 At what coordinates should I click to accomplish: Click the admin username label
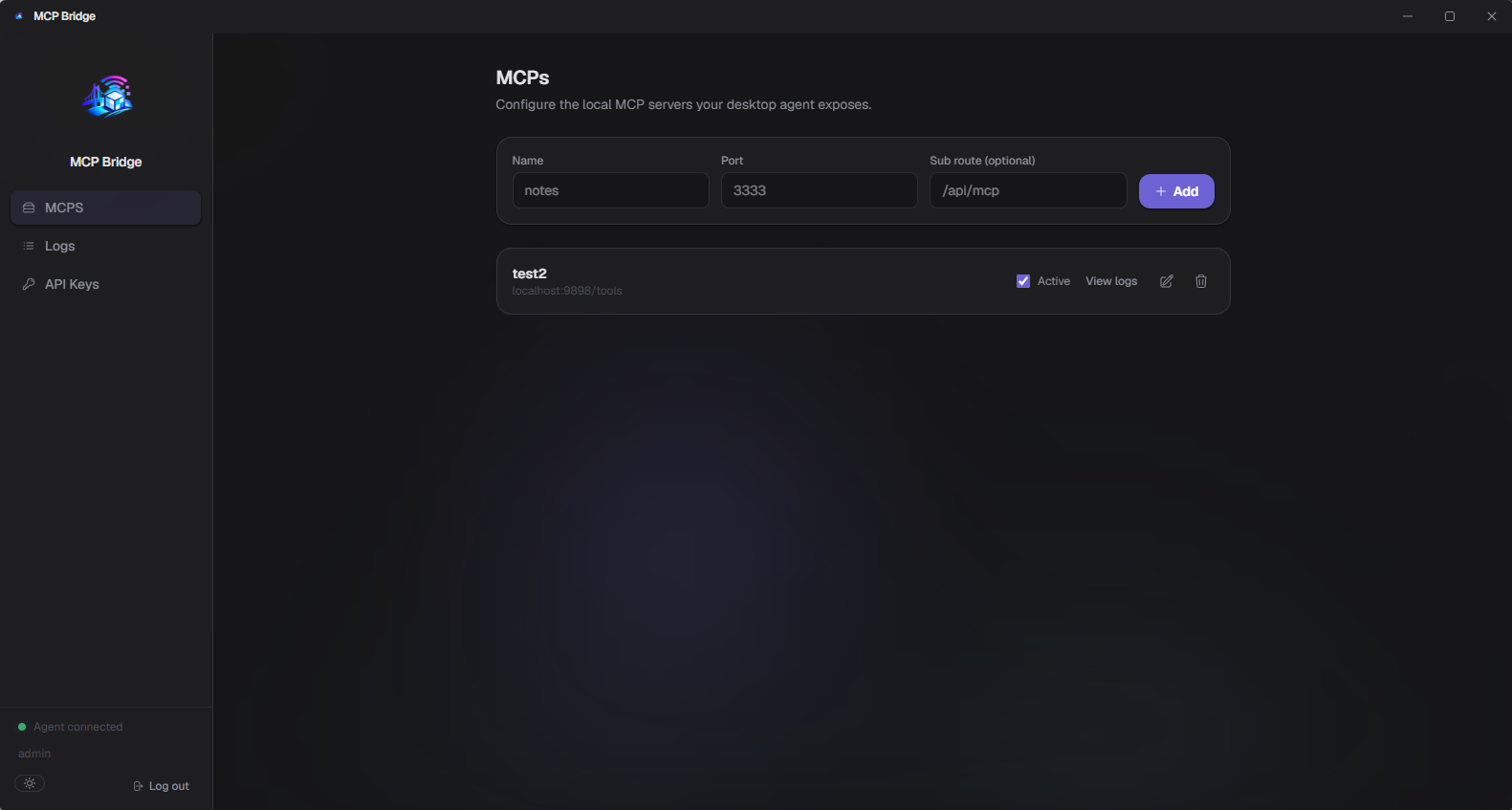point(34,754)
